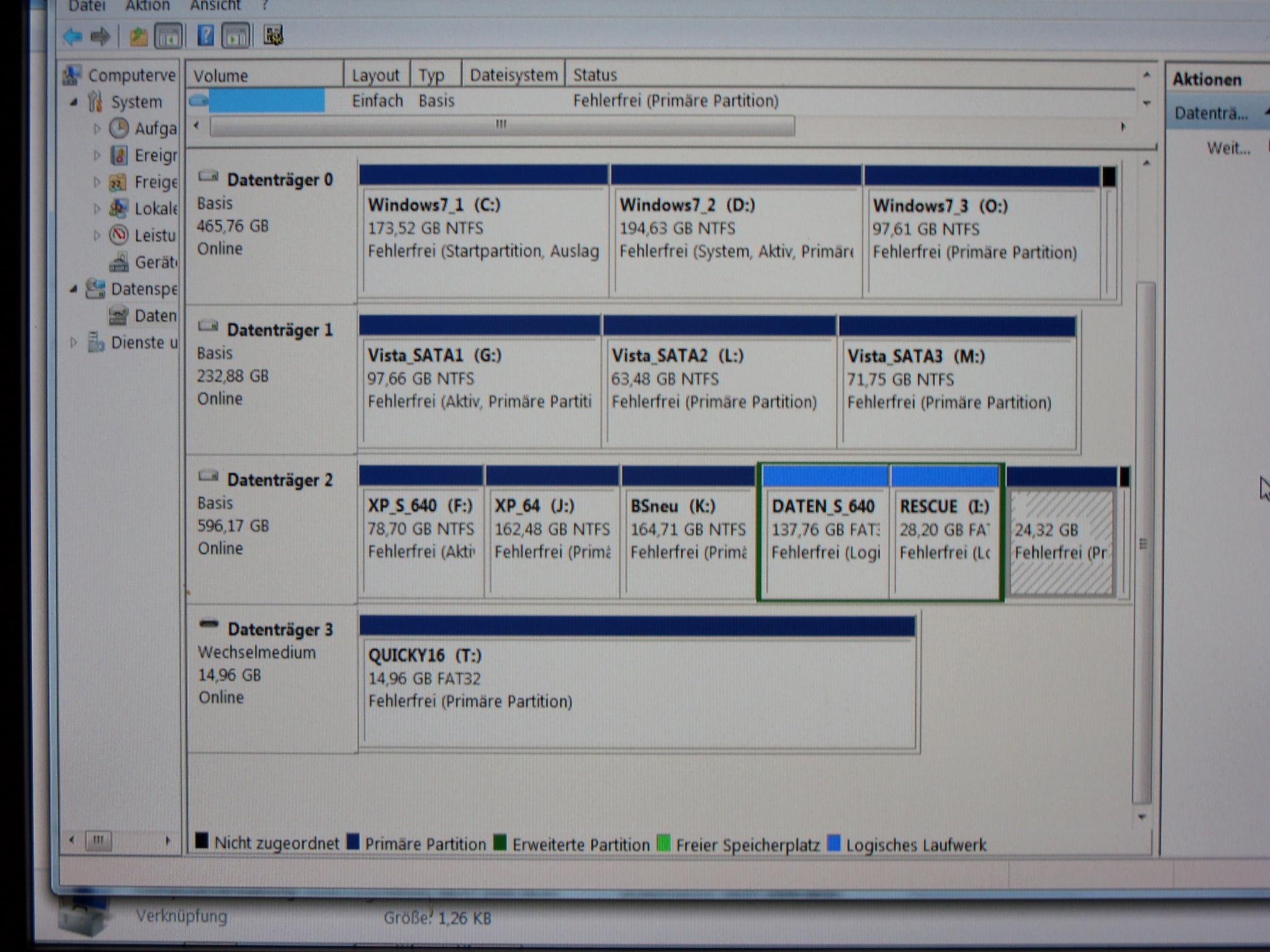Select the QUICKY16 (T:) partition

[x=638, y=682]
